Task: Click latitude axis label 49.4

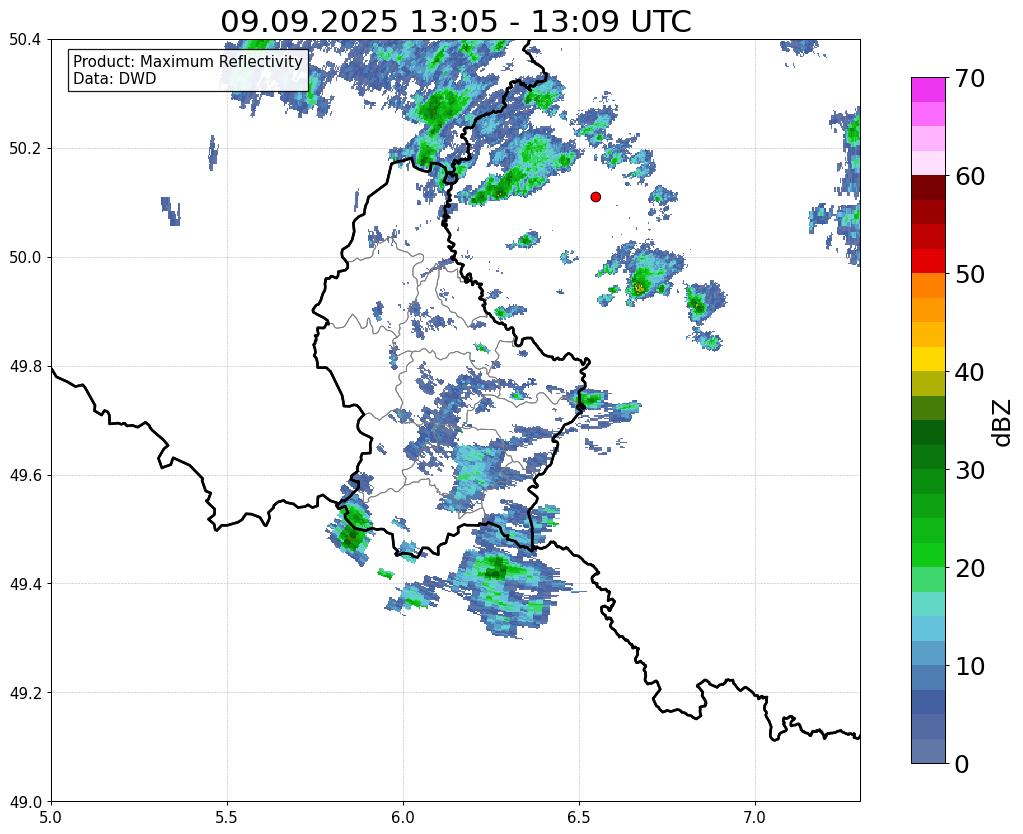Action: click(x=25, y=584)
